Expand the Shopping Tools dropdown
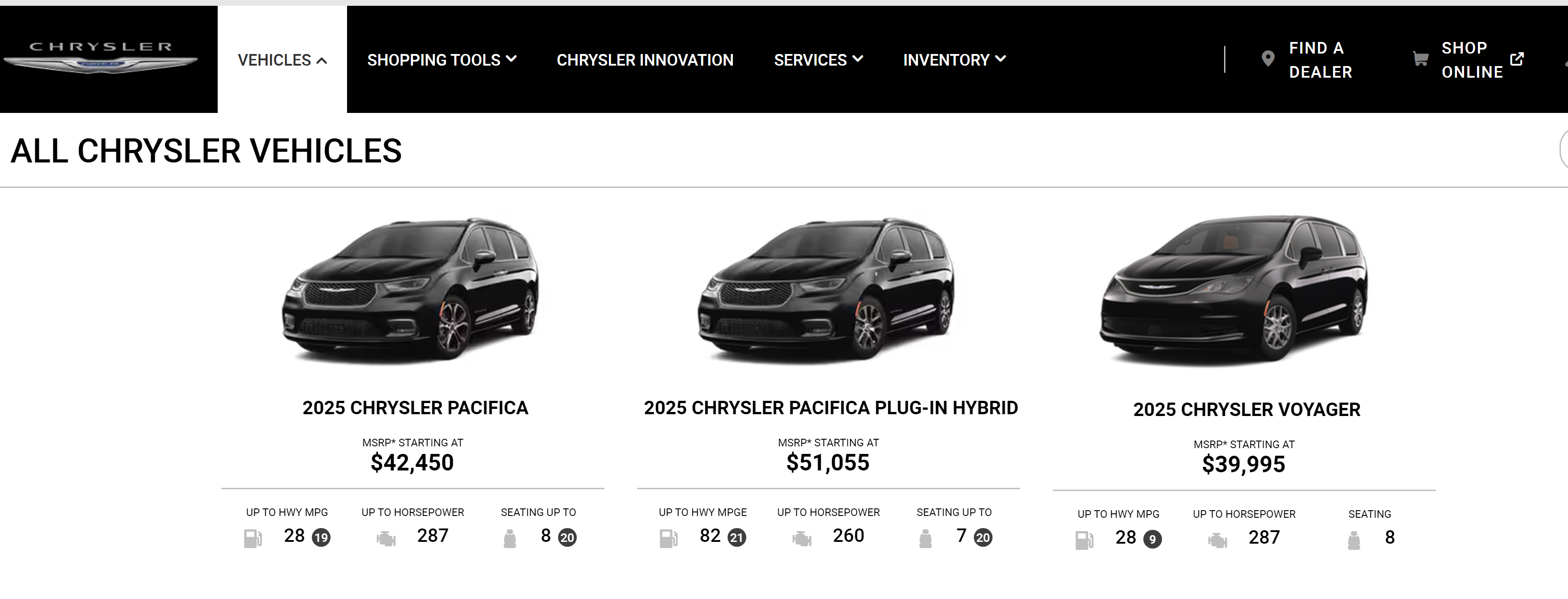The height and width of the screenshot is (599, 1568). point(441,60)
